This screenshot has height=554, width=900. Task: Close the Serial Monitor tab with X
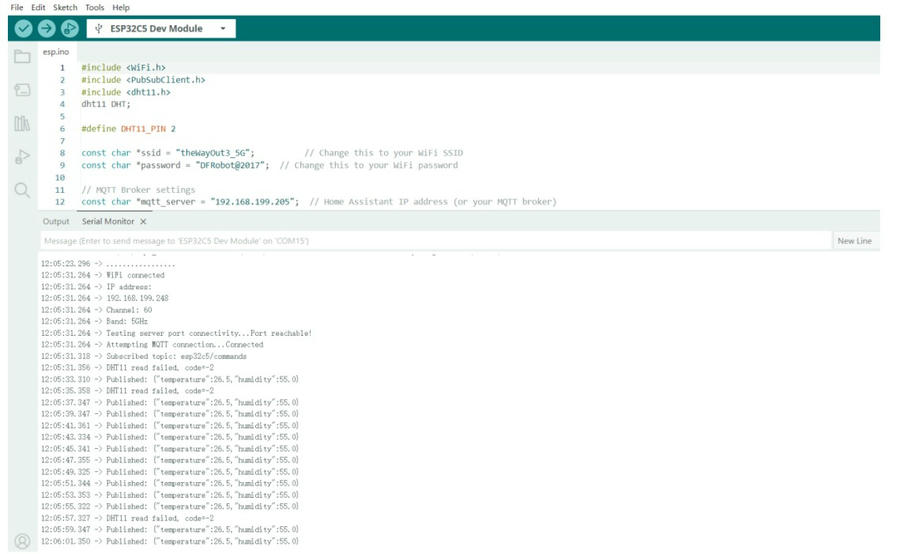[x=143, y=222]
